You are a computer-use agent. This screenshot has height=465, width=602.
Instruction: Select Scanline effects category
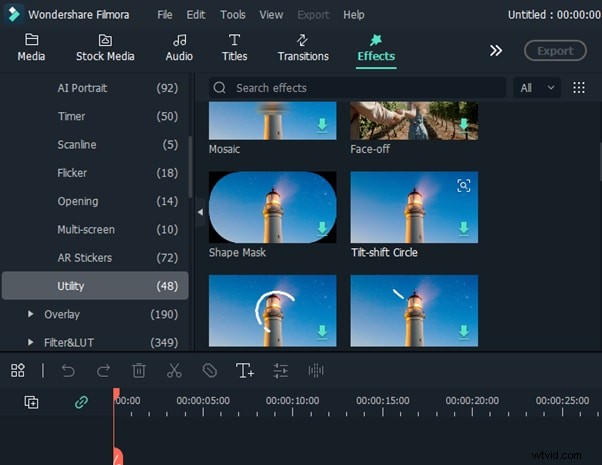(x=95, y=144)
